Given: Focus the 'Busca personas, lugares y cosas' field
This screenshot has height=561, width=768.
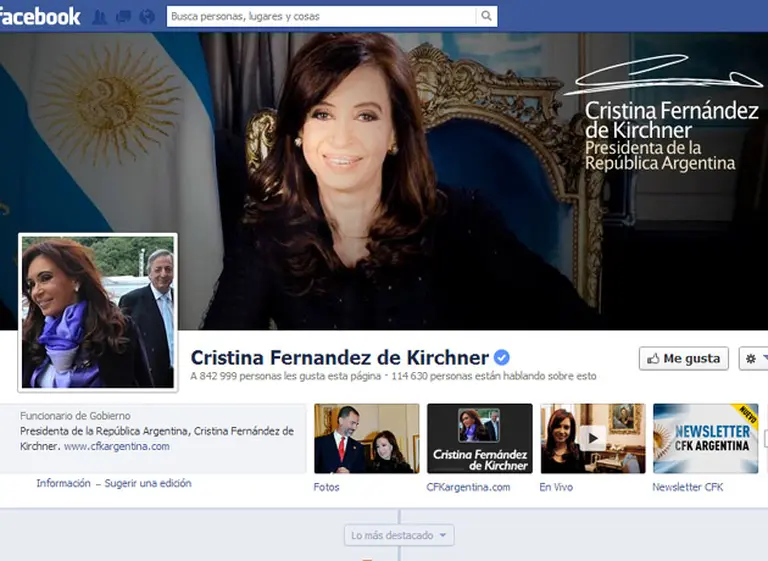Looking at the screenshot, I should click(x=321, y=16).
